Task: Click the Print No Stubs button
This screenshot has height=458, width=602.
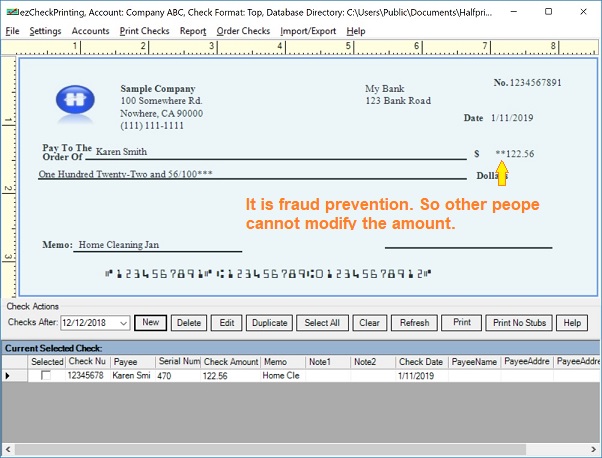Action: pyautogui.click(x=518, y=323)
